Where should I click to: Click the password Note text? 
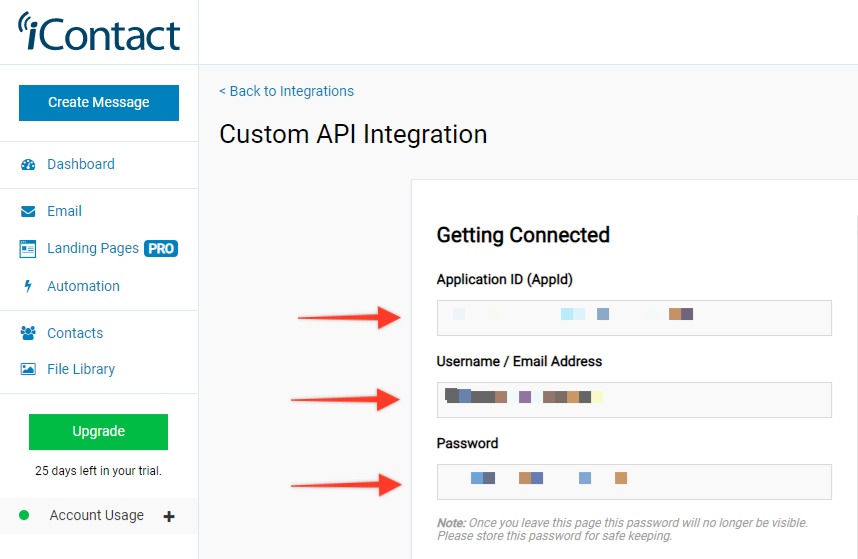click(622, 529)
